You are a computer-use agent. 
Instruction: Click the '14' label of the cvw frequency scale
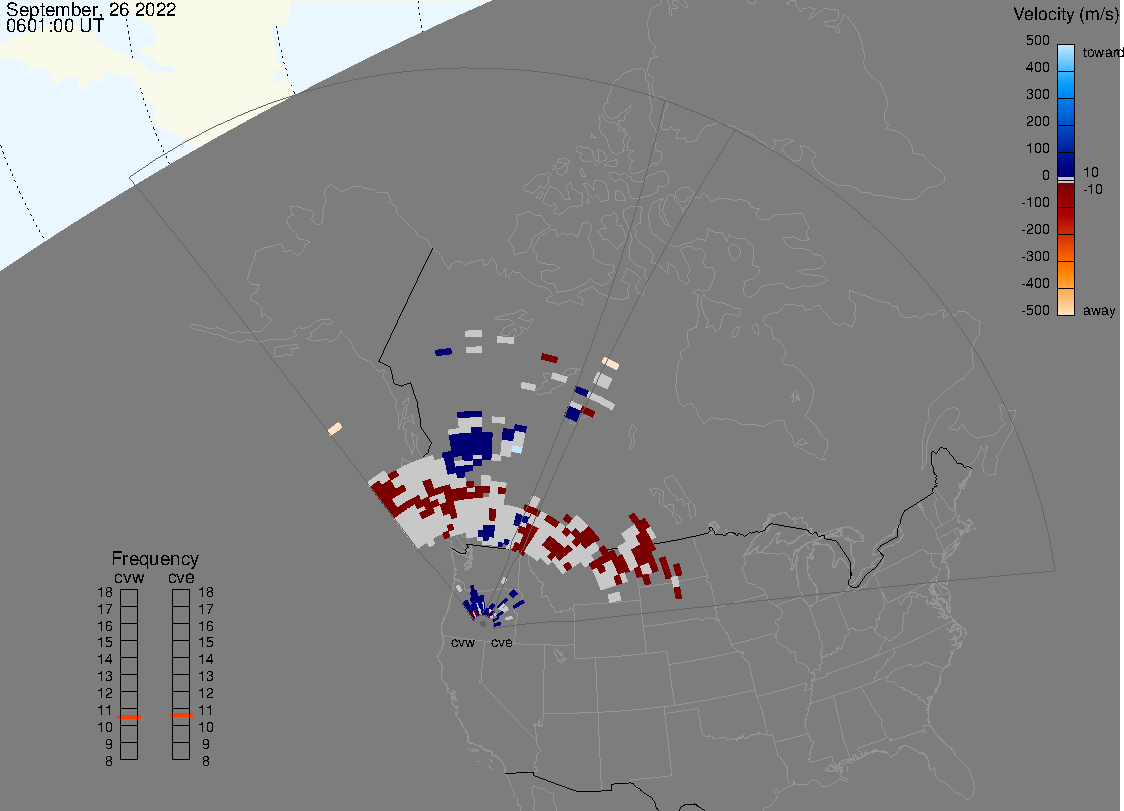(105, 660)
